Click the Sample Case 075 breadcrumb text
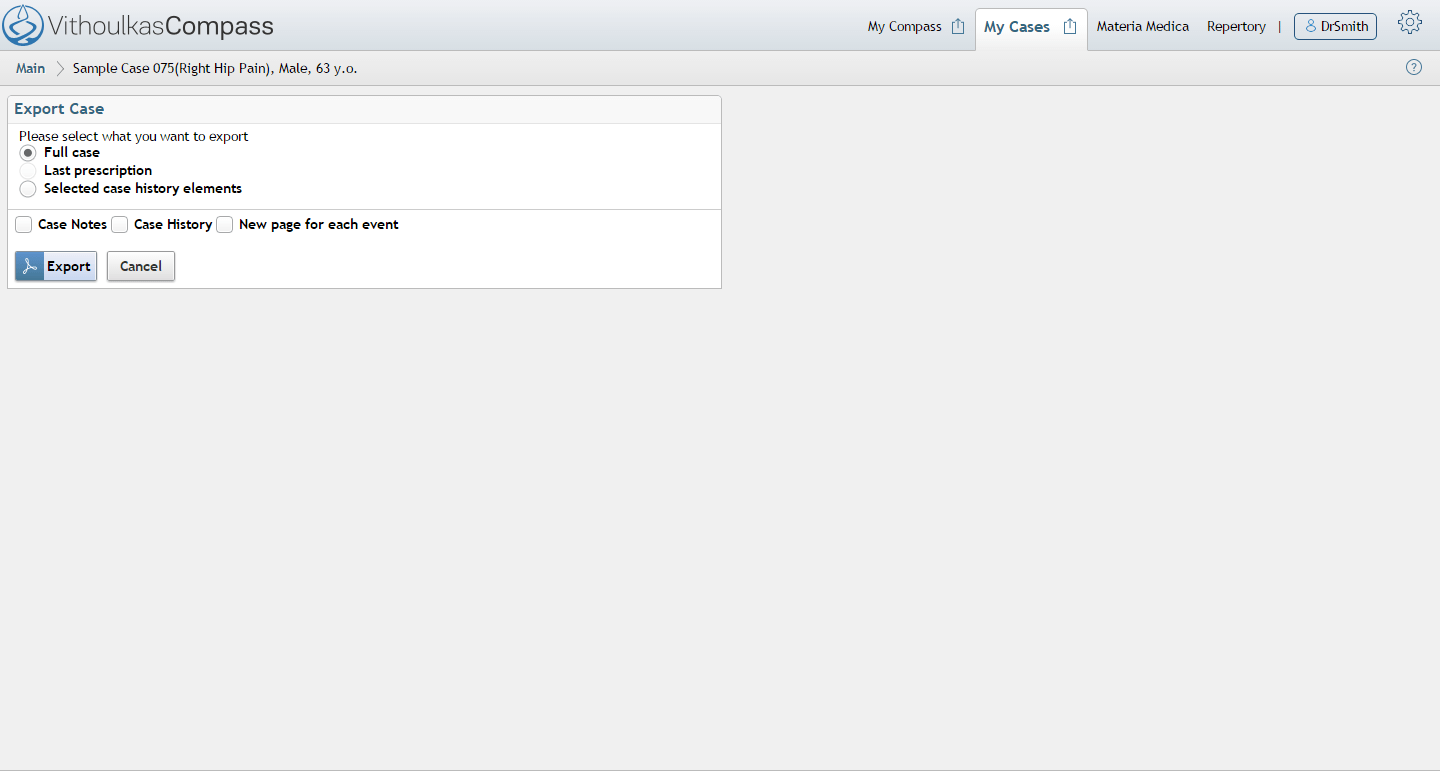This screenshot has height=771, width=1440. pos(215,68)
